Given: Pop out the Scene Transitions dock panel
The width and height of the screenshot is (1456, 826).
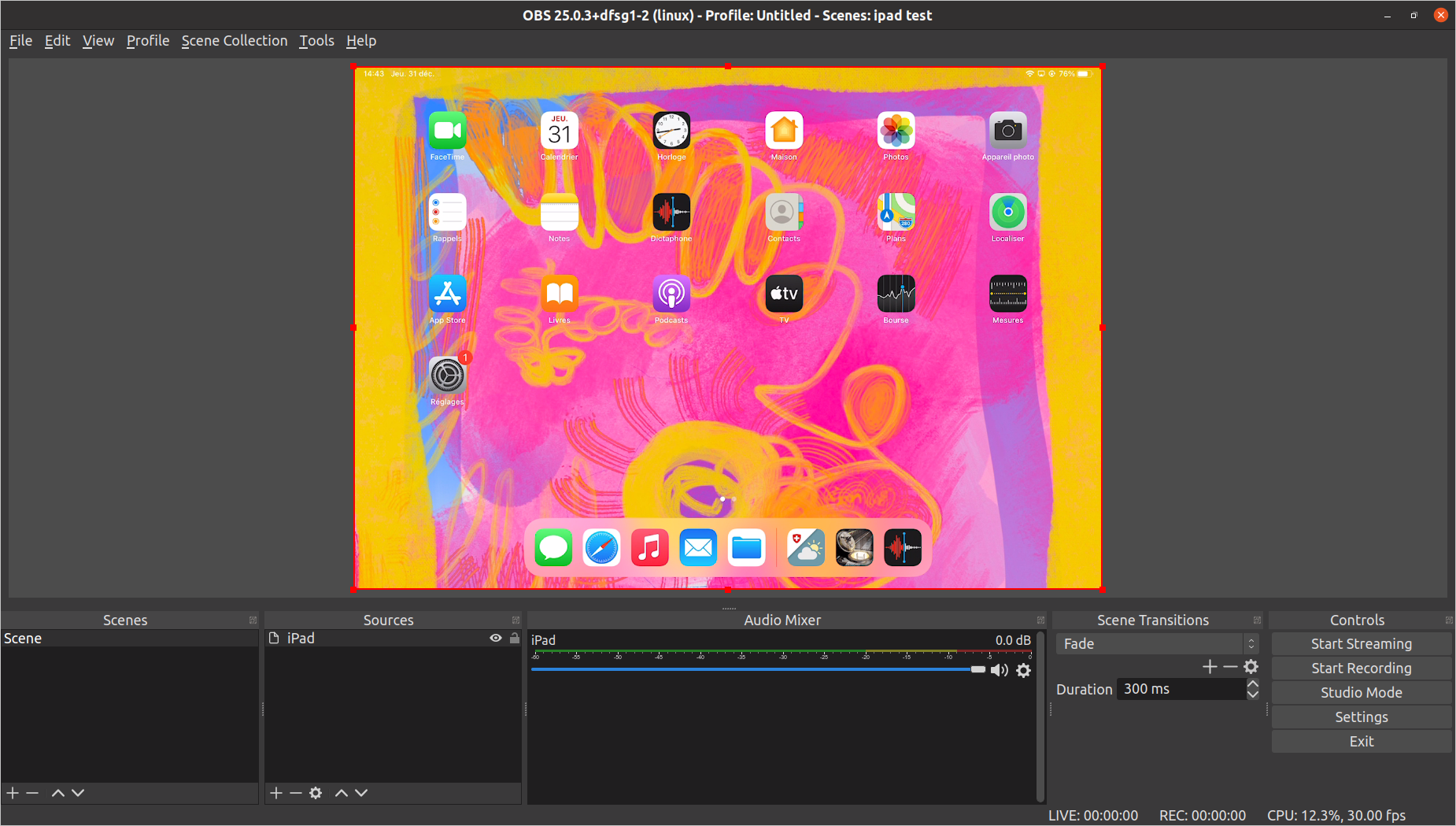Looking at the screenshot, I should (1257, 620).
